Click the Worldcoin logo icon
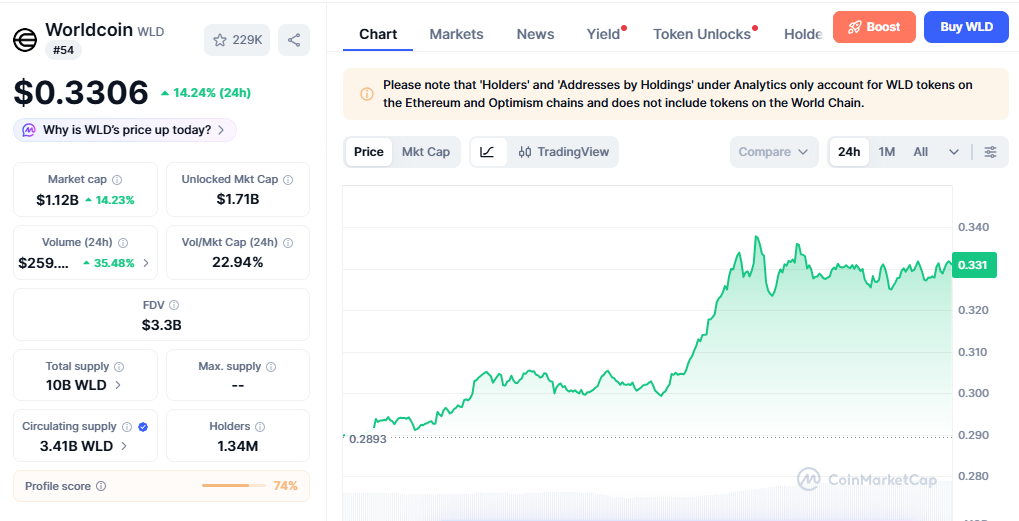 pos(25,40)
